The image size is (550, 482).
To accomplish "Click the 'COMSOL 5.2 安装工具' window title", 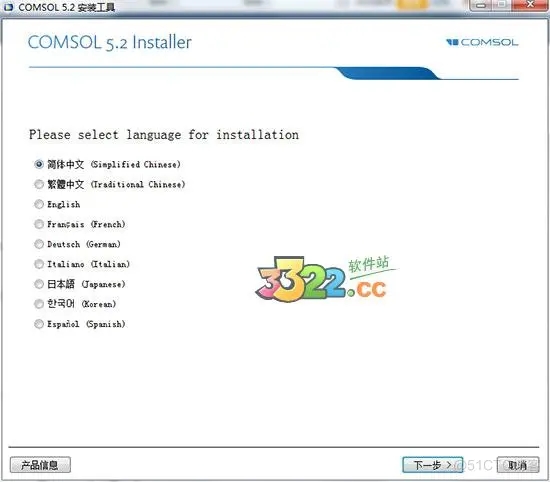I will (67, 7).
